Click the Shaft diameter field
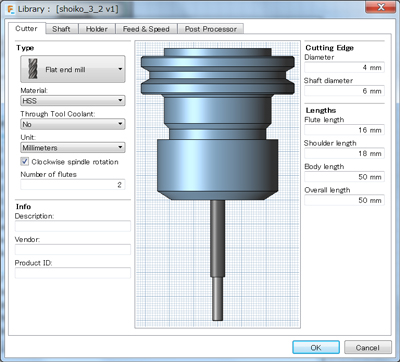This screenshot has height=362, width=400. coord(344,91)
